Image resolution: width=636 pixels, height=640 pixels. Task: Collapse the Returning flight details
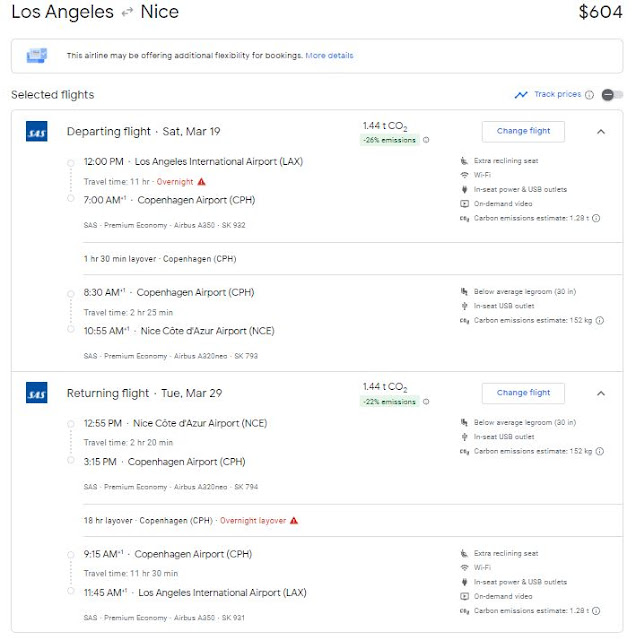600,393
